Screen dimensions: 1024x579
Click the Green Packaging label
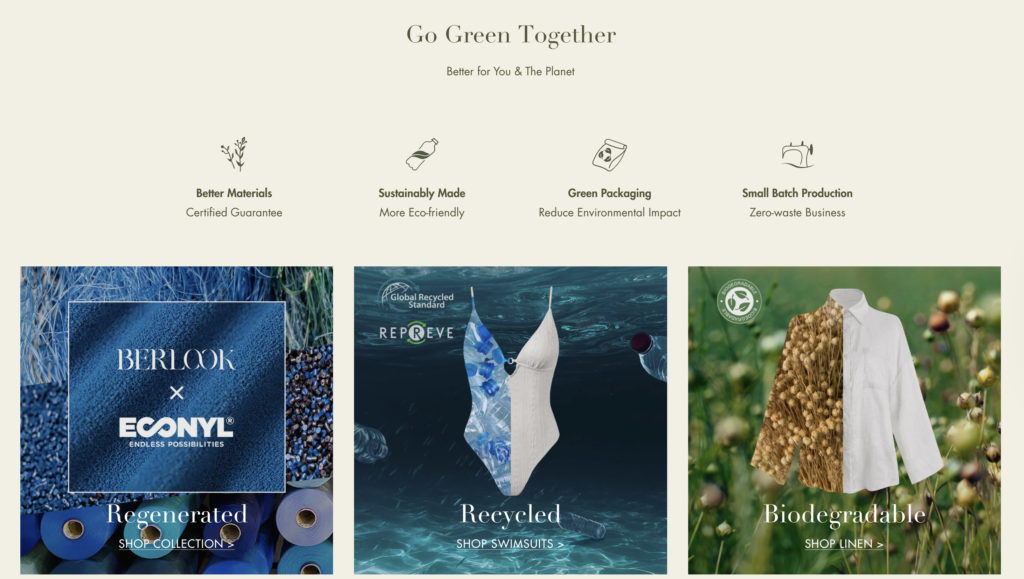609,193
